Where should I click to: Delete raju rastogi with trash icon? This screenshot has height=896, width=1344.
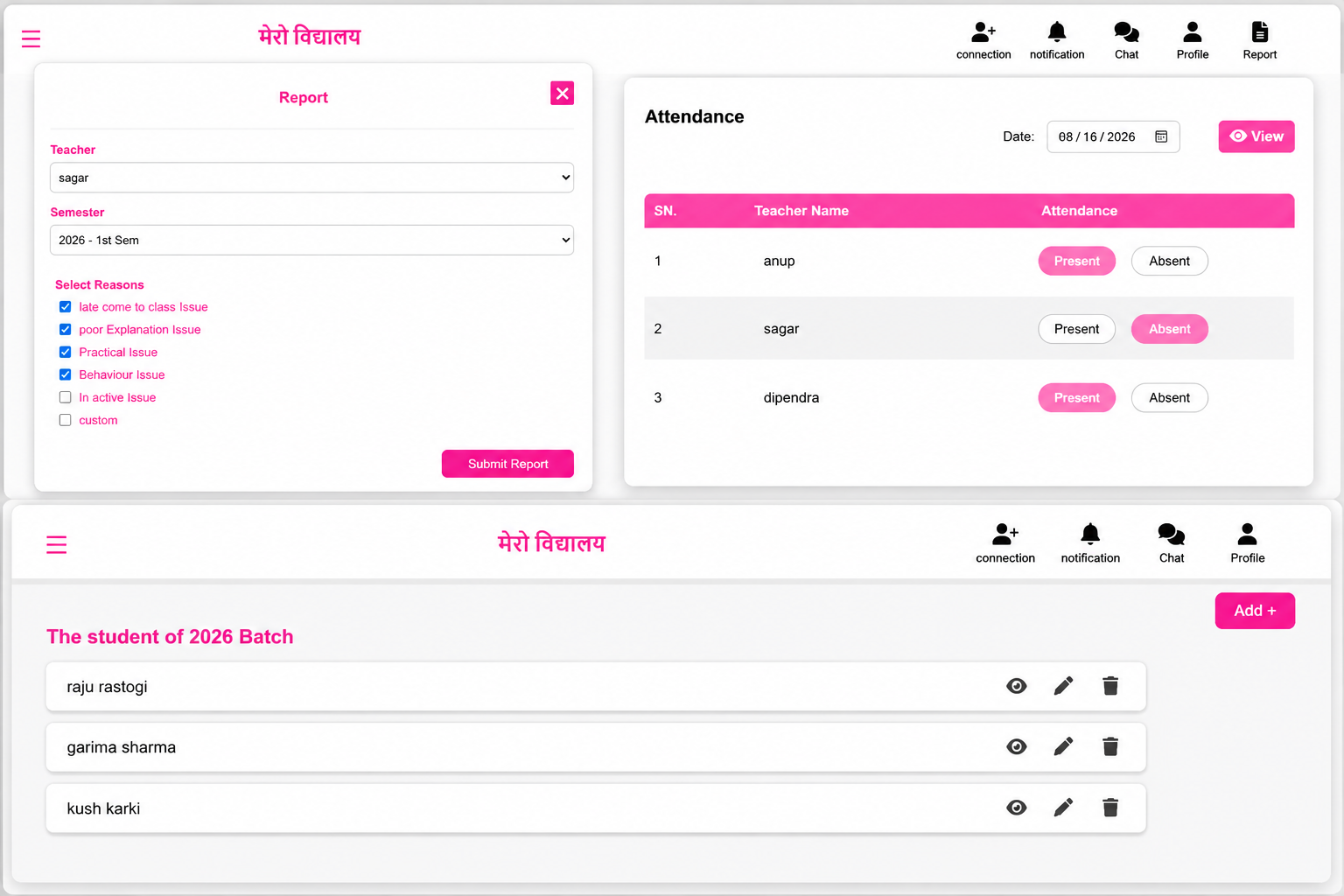[1110, 686]
